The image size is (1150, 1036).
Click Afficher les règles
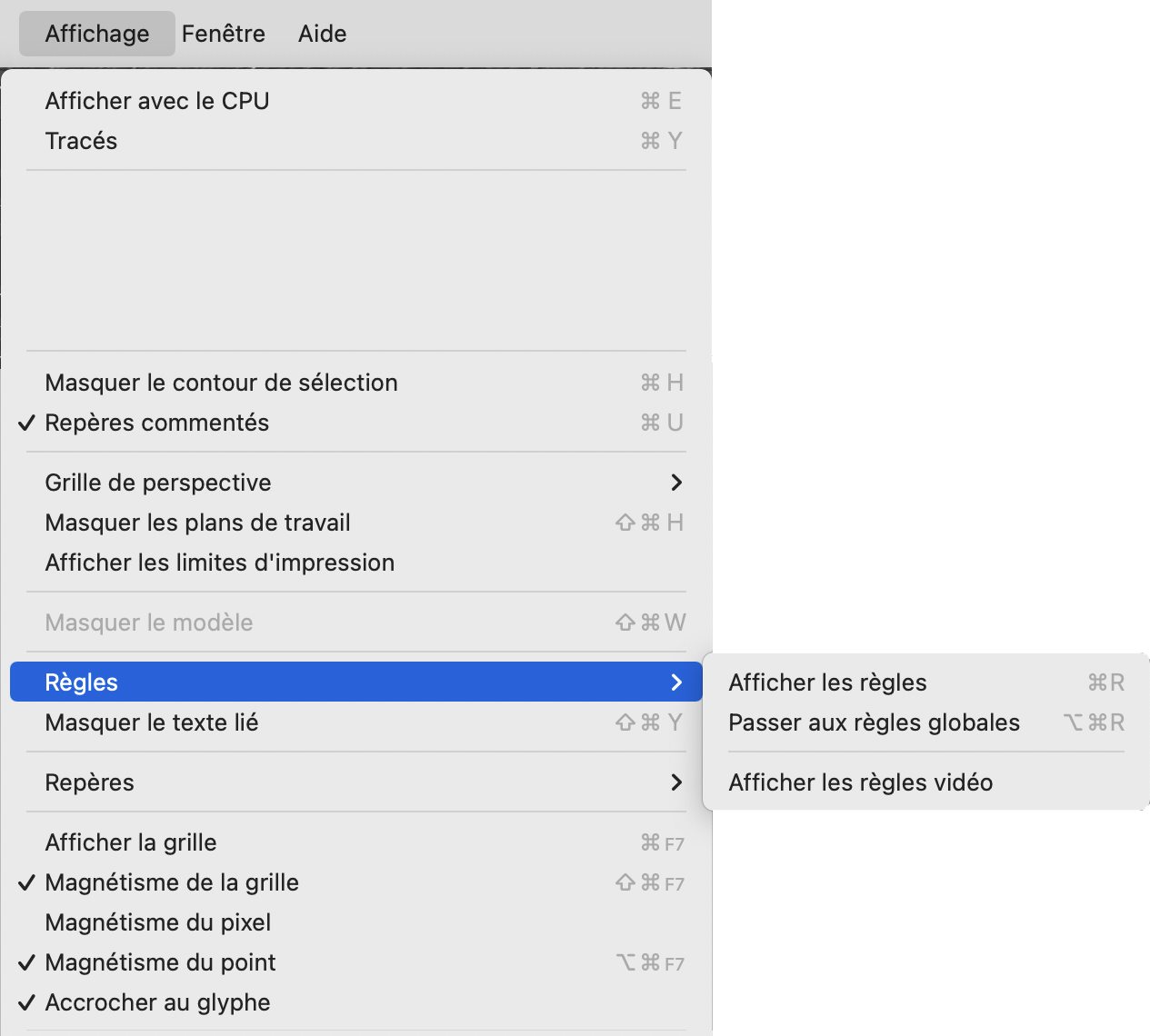[827, 682]
